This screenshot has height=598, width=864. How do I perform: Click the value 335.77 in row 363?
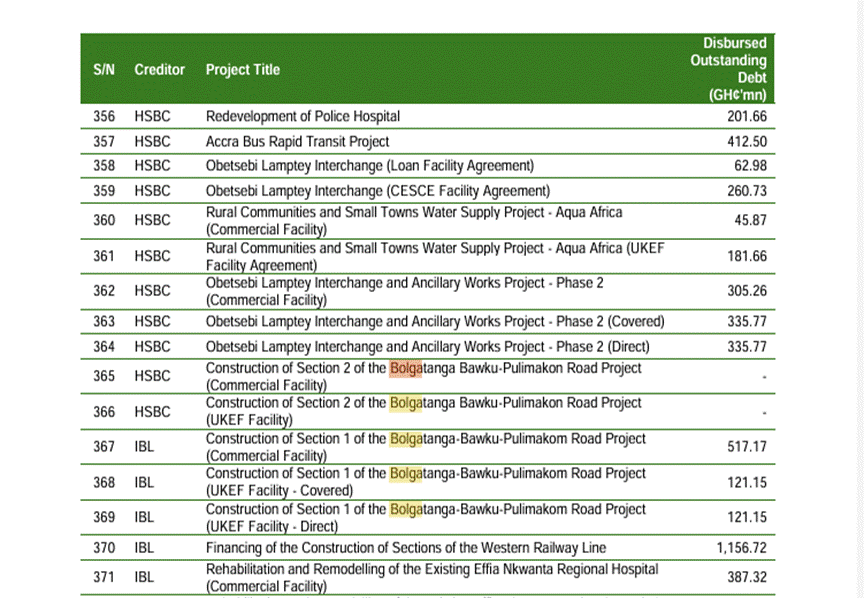coord(747,321)
